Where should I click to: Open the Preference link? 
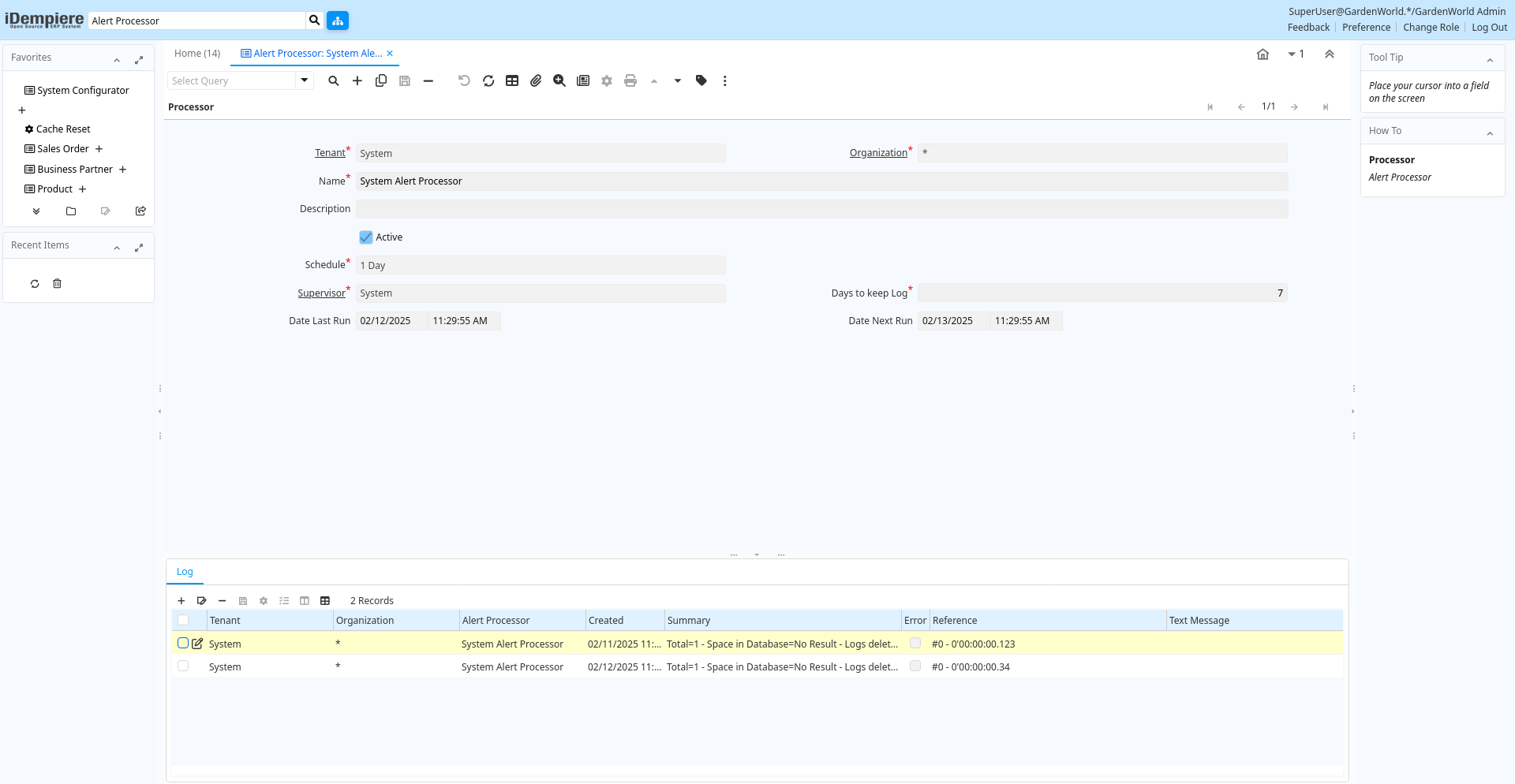(1366, 28)
